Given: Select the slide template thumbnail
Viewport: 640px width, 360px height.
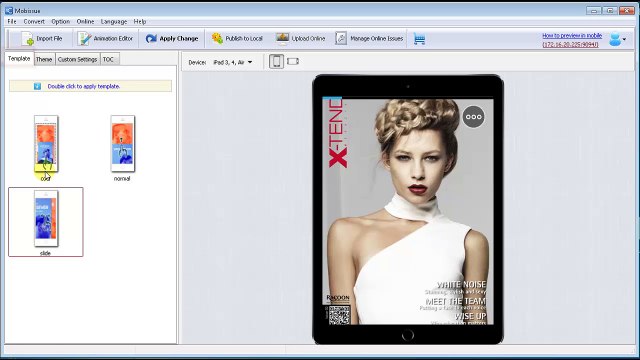Looking at the screenshot, I should tap(46, 219).
